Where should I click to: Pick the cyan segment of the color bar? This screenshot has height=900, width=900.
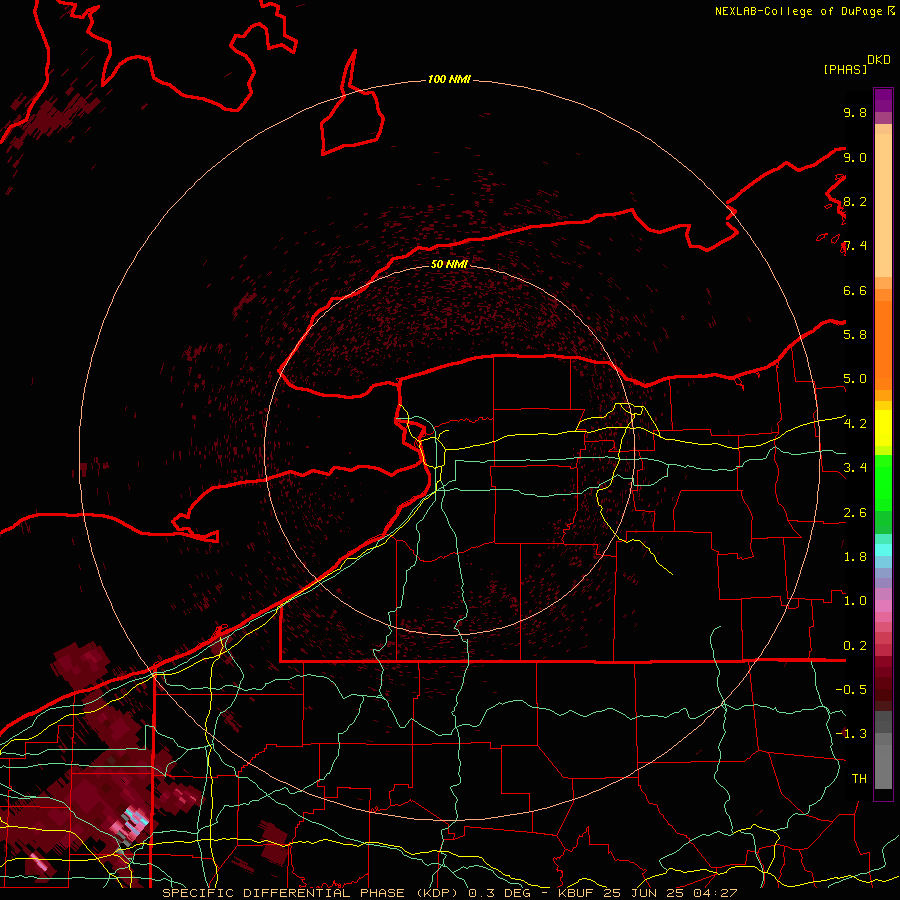coord(883,550)
